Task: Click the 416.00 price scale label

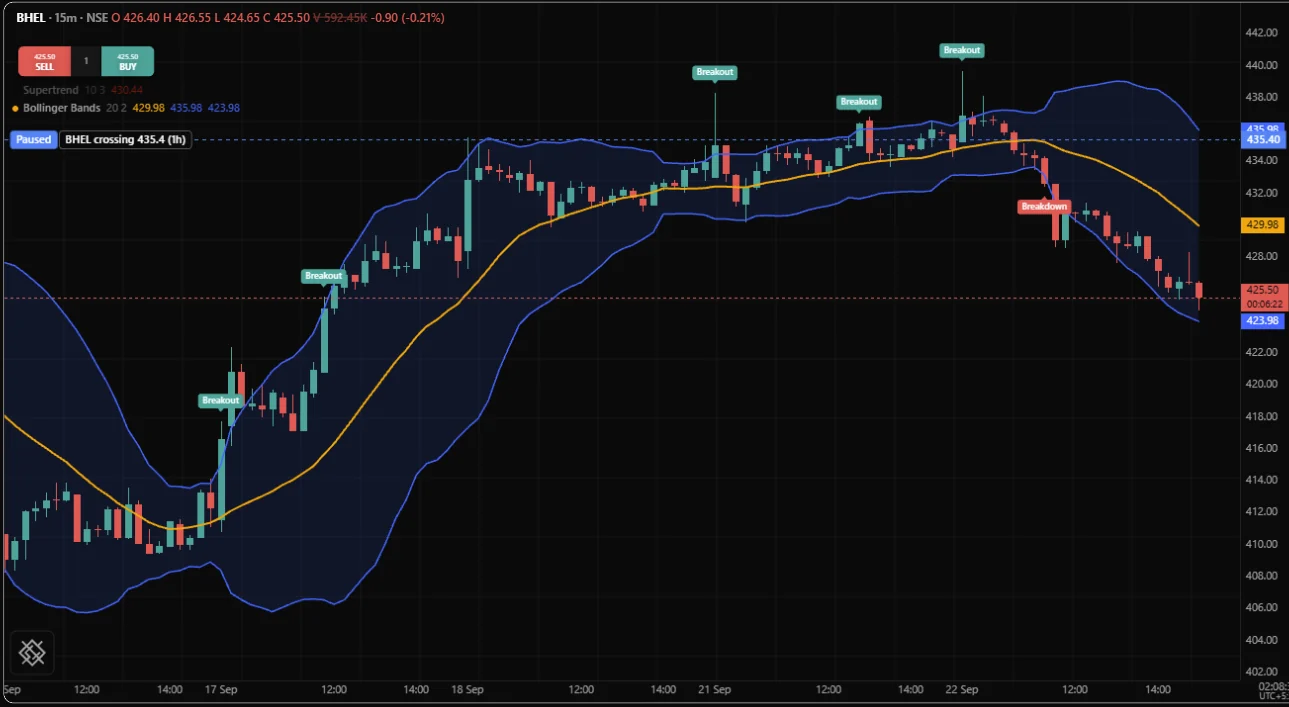Action: coord(1262,448)
